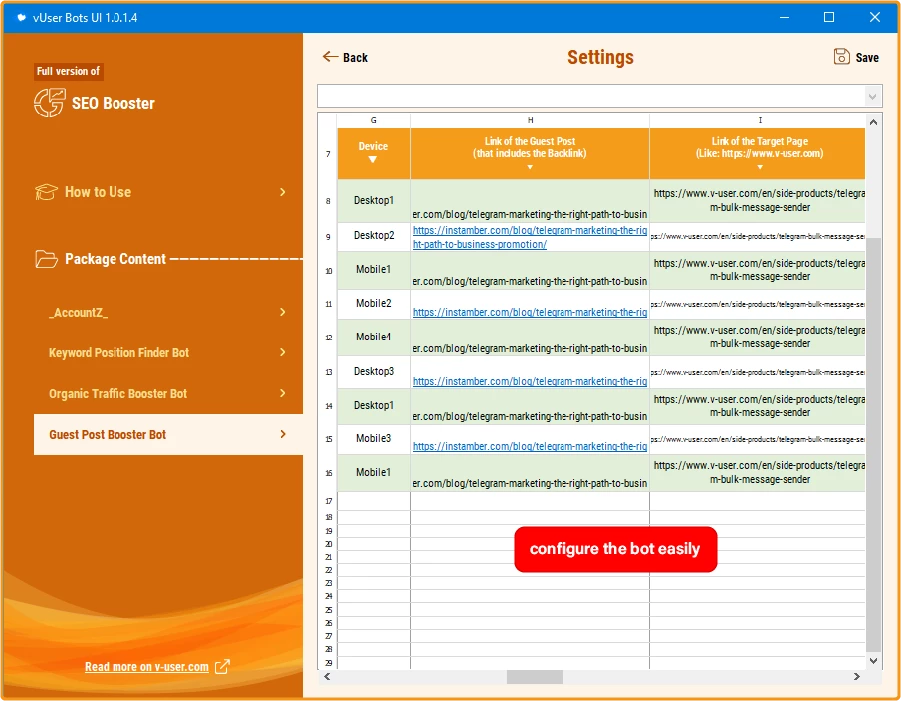Click the scroll left arrow of spreadsheet
This screenshot has width=901, height=701.
click(327, 677)
